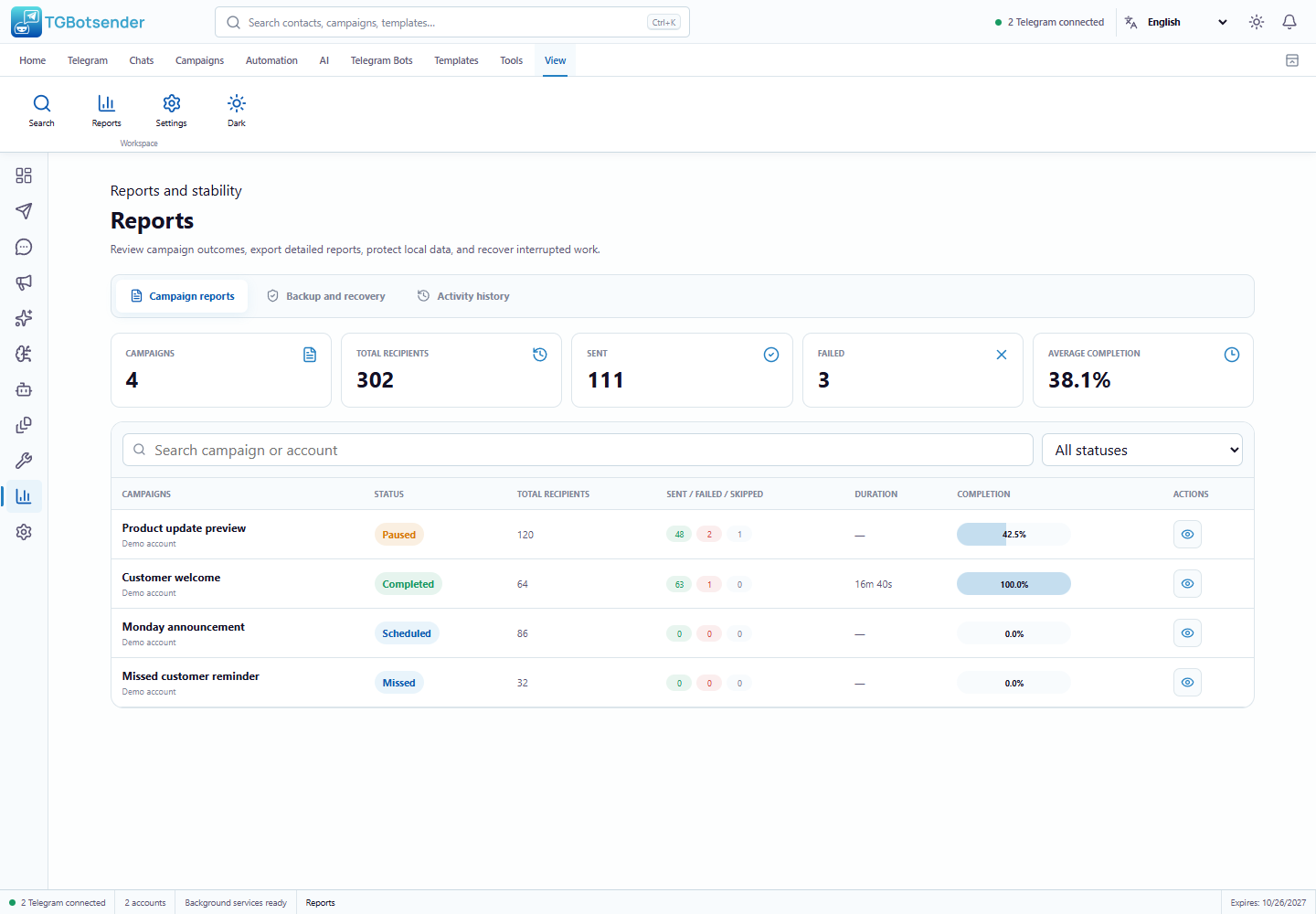The width and height of the screenshot is (1316, 914).
Task: Select the megaphone icon in the left sidebar
Action: [x=24, y=282]
